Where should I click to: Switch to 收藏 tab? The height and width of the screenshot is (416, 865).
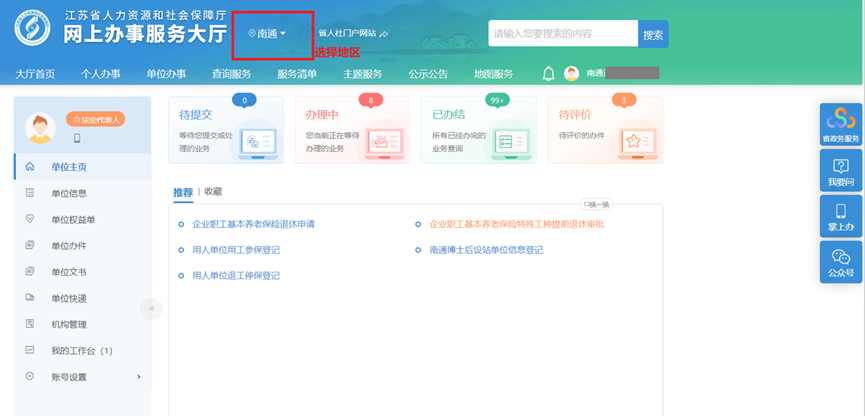213,191
